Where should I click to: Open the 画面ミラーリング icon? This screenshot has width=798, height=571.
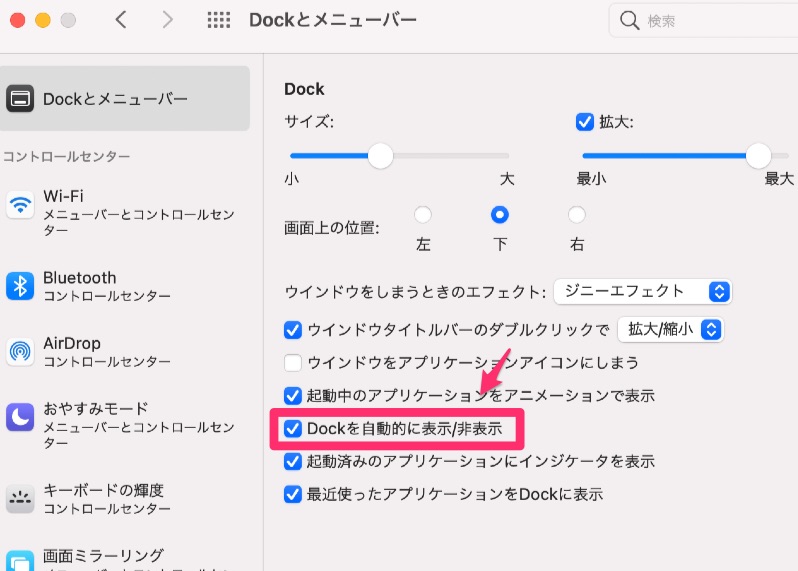[x=20, y=562]
